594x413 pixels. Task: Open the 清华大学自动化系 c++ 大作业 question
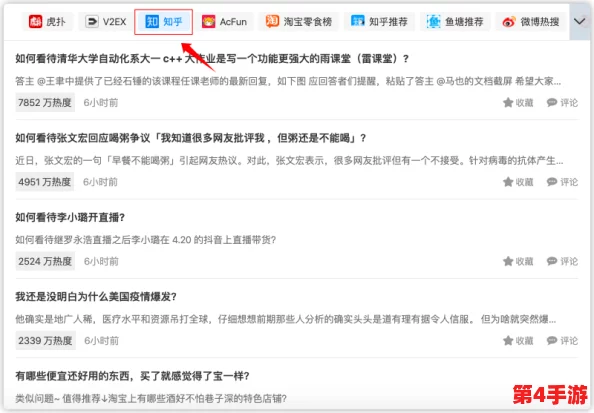(212, 59)
